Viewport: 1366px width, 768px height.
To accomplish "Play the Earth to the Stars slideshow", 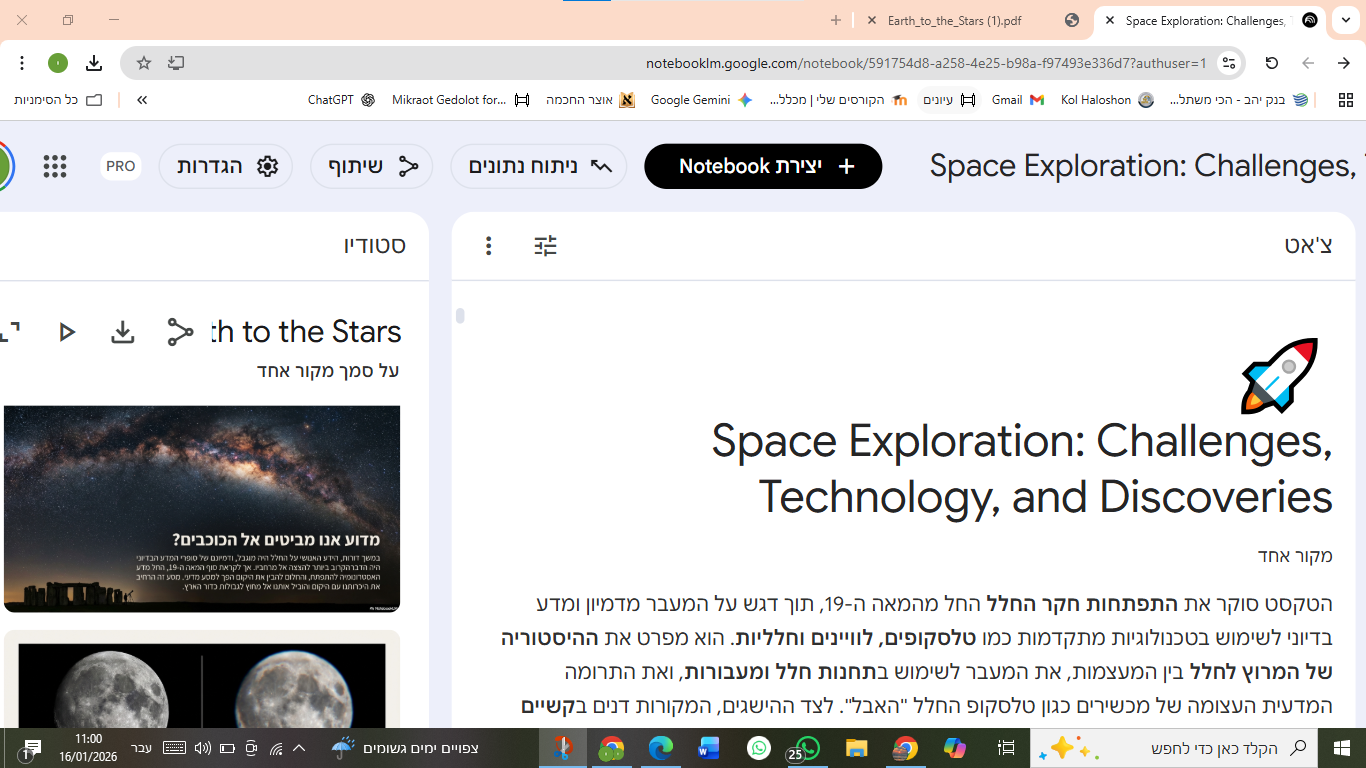I will point(67,332).
